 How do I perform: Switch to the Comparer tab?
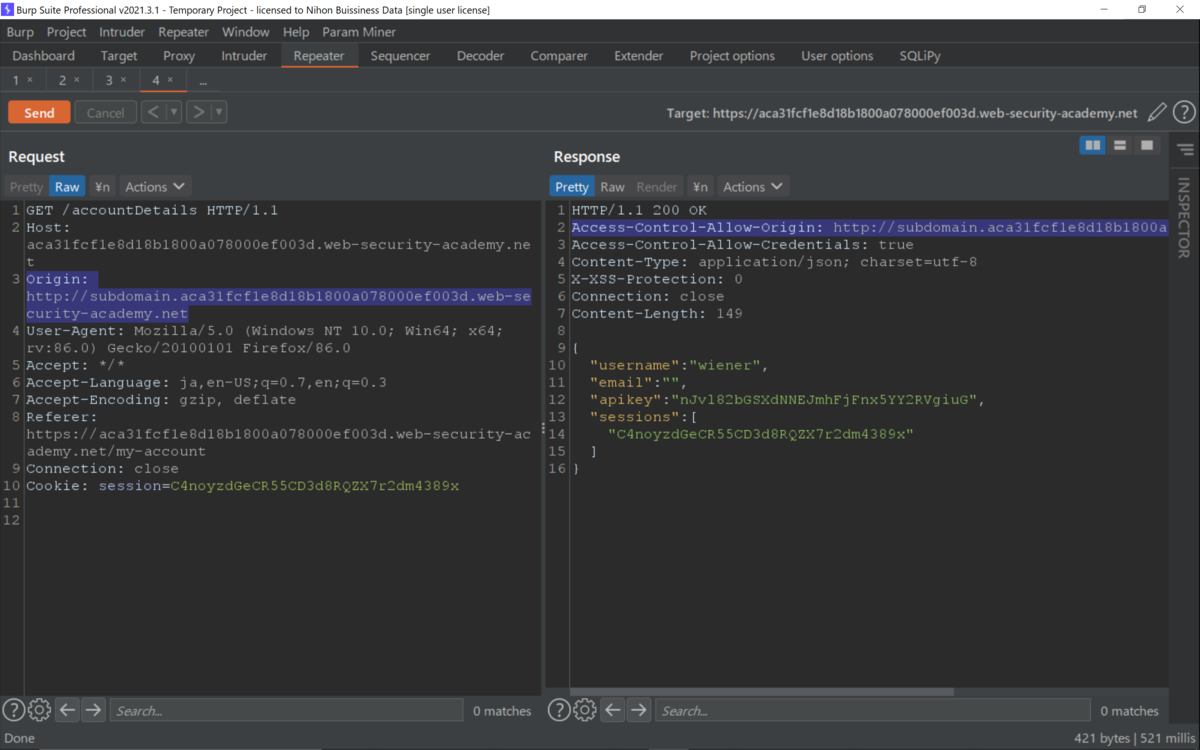559,56
